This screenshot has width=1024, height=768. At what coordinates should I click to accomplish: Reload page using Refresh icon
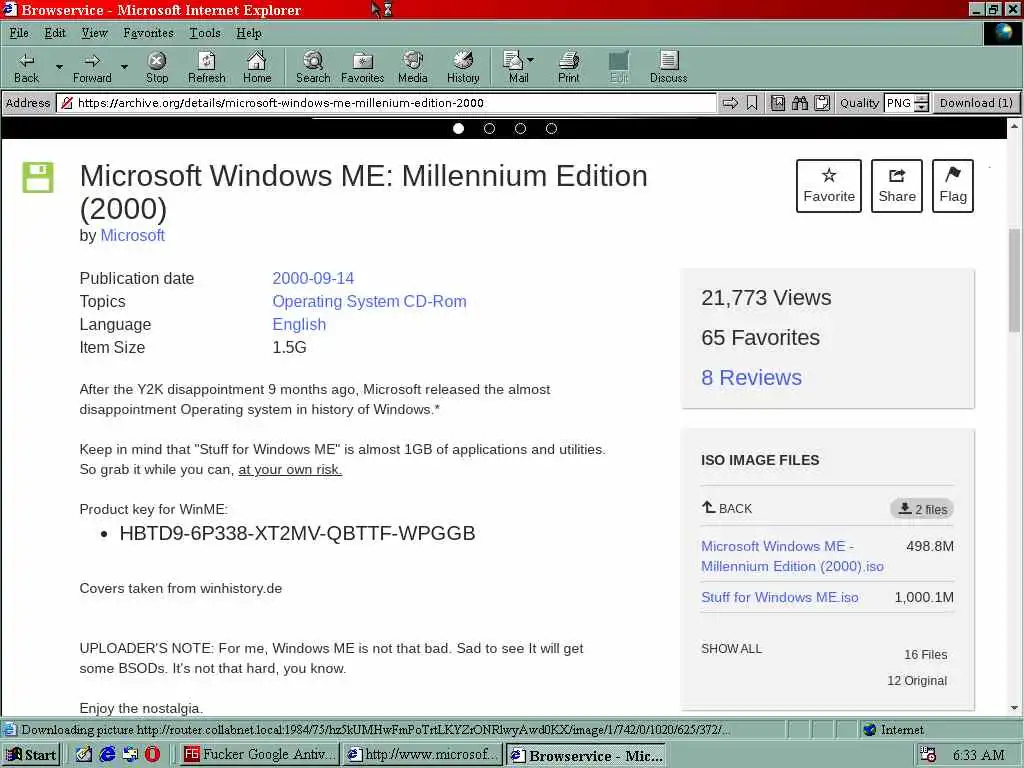pos(206,67)
